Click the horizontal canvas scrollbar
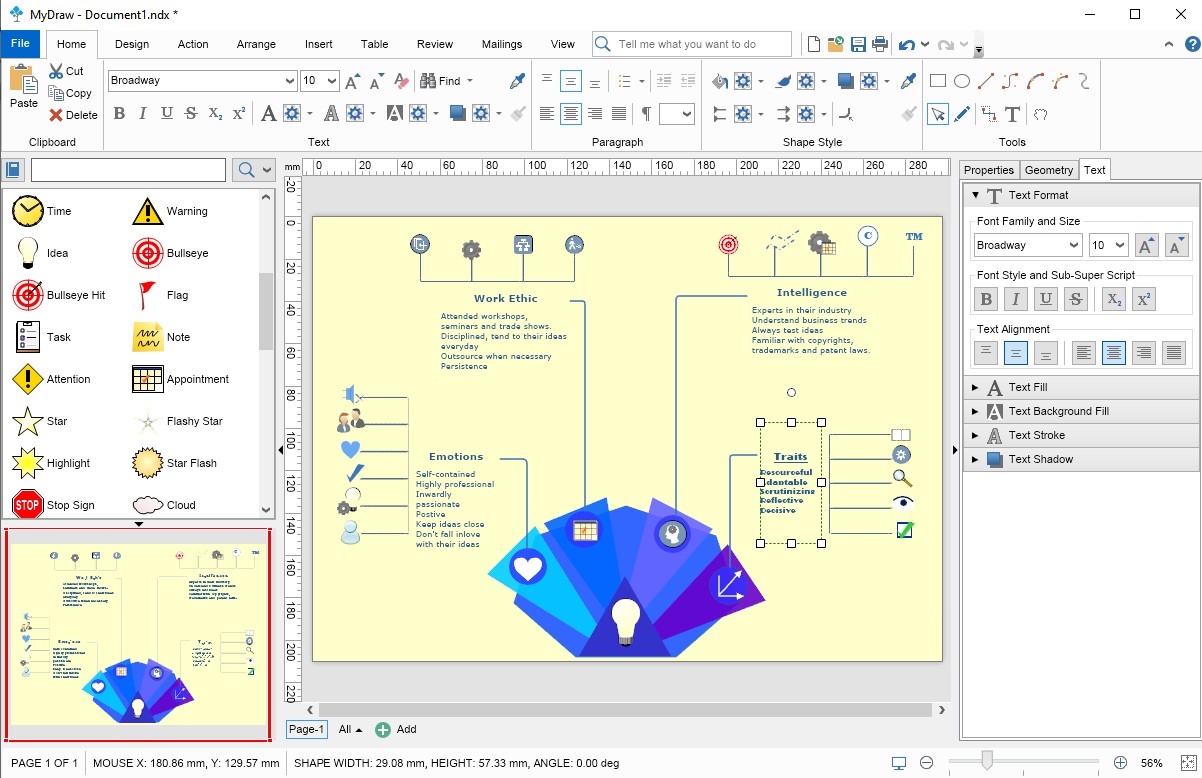The height and width of the screenshot is (778, 1202). 626,709
